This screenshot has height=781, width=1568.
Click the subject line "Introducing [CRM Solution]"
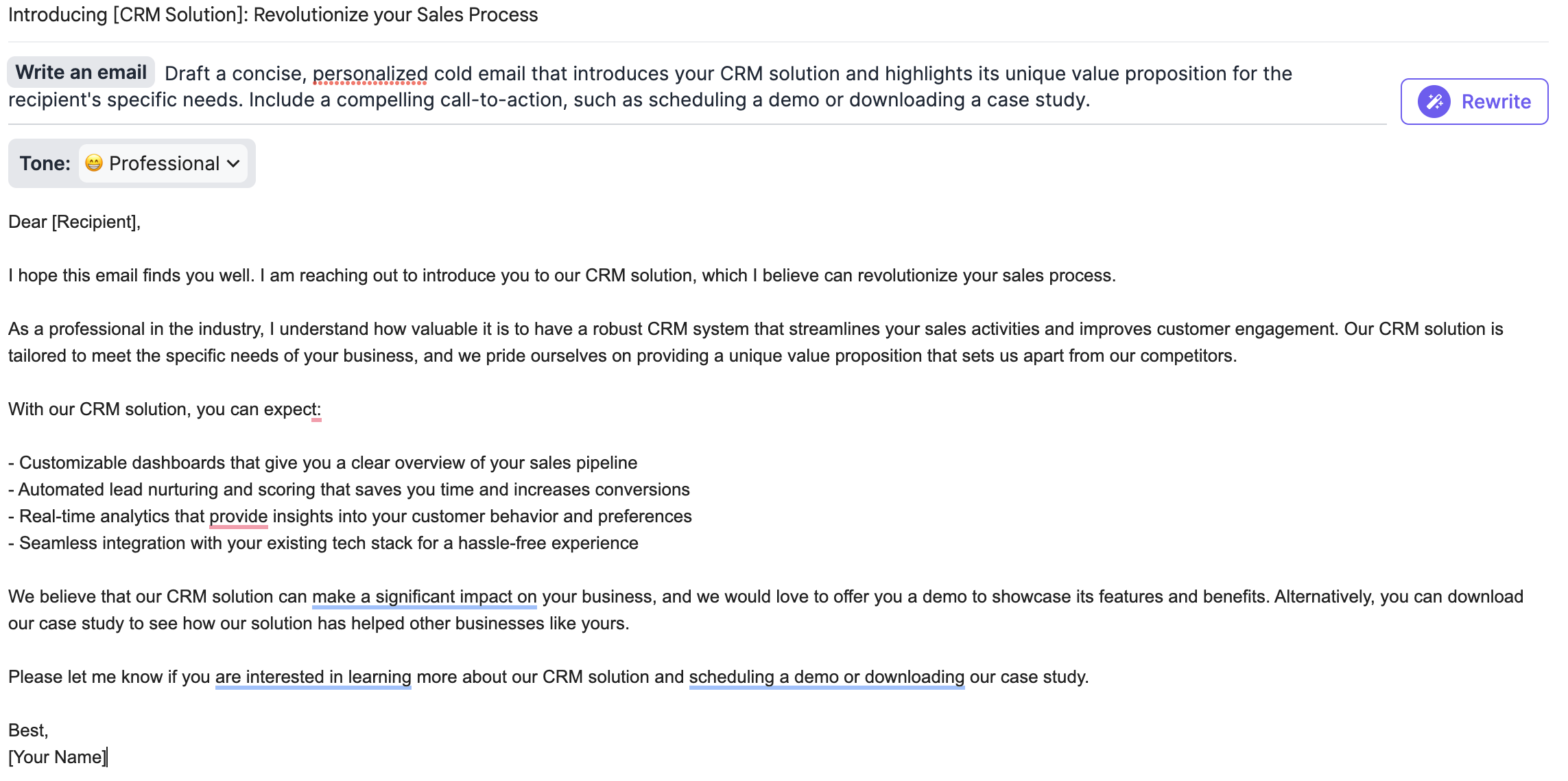[x=272, y=14]
